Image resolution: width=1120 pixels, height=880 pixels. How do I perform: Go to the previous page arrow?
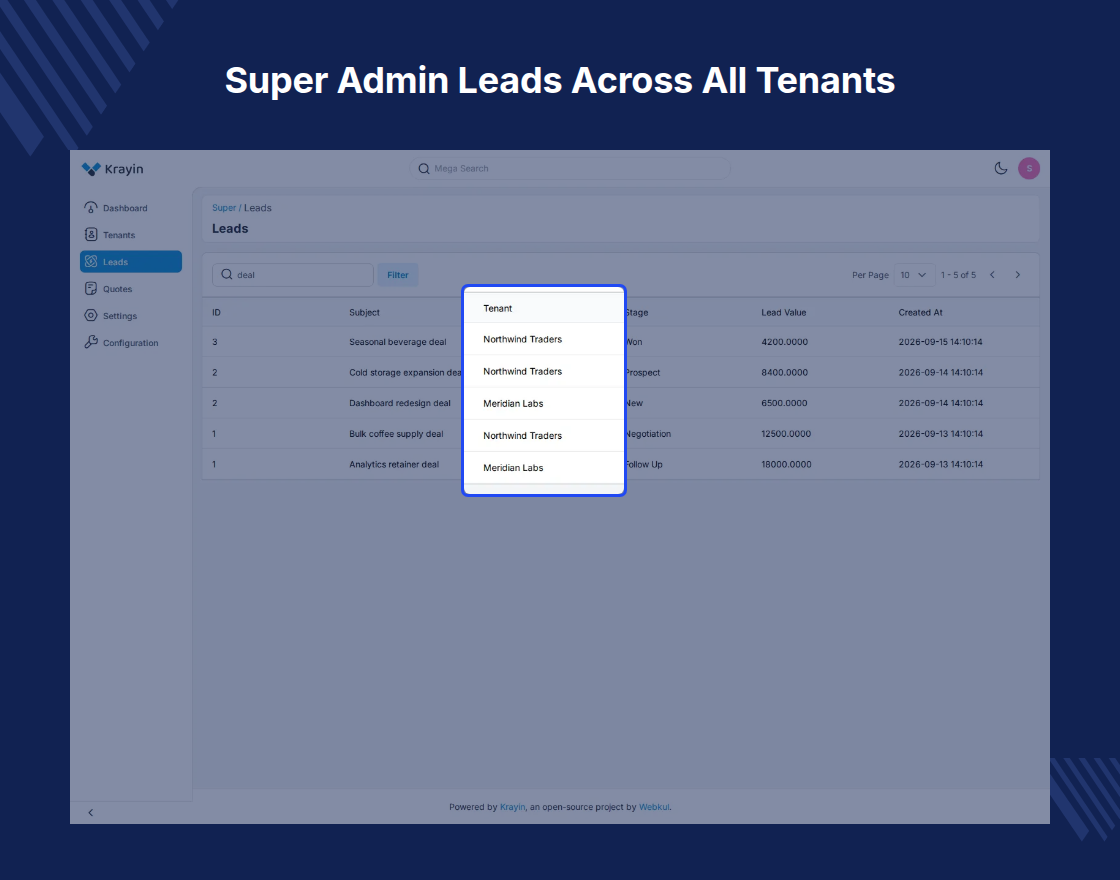(x=992, y=275)
